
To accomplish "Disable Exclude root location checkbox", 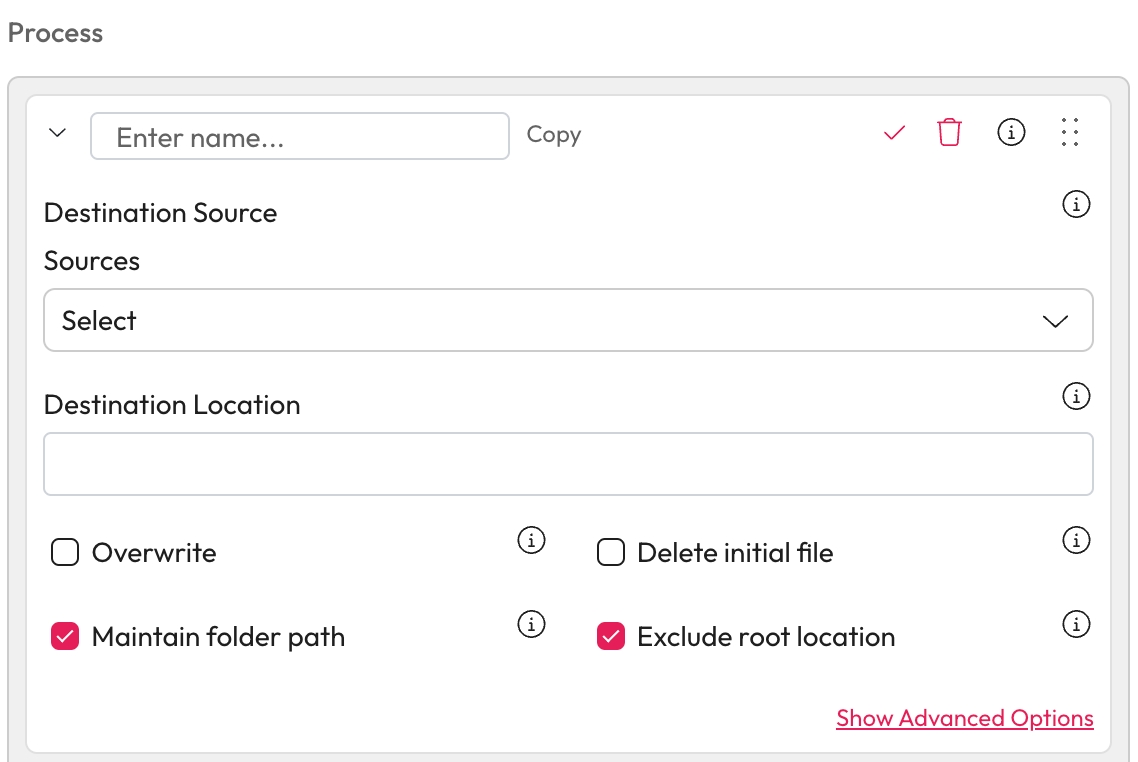I will pos(610,637).
